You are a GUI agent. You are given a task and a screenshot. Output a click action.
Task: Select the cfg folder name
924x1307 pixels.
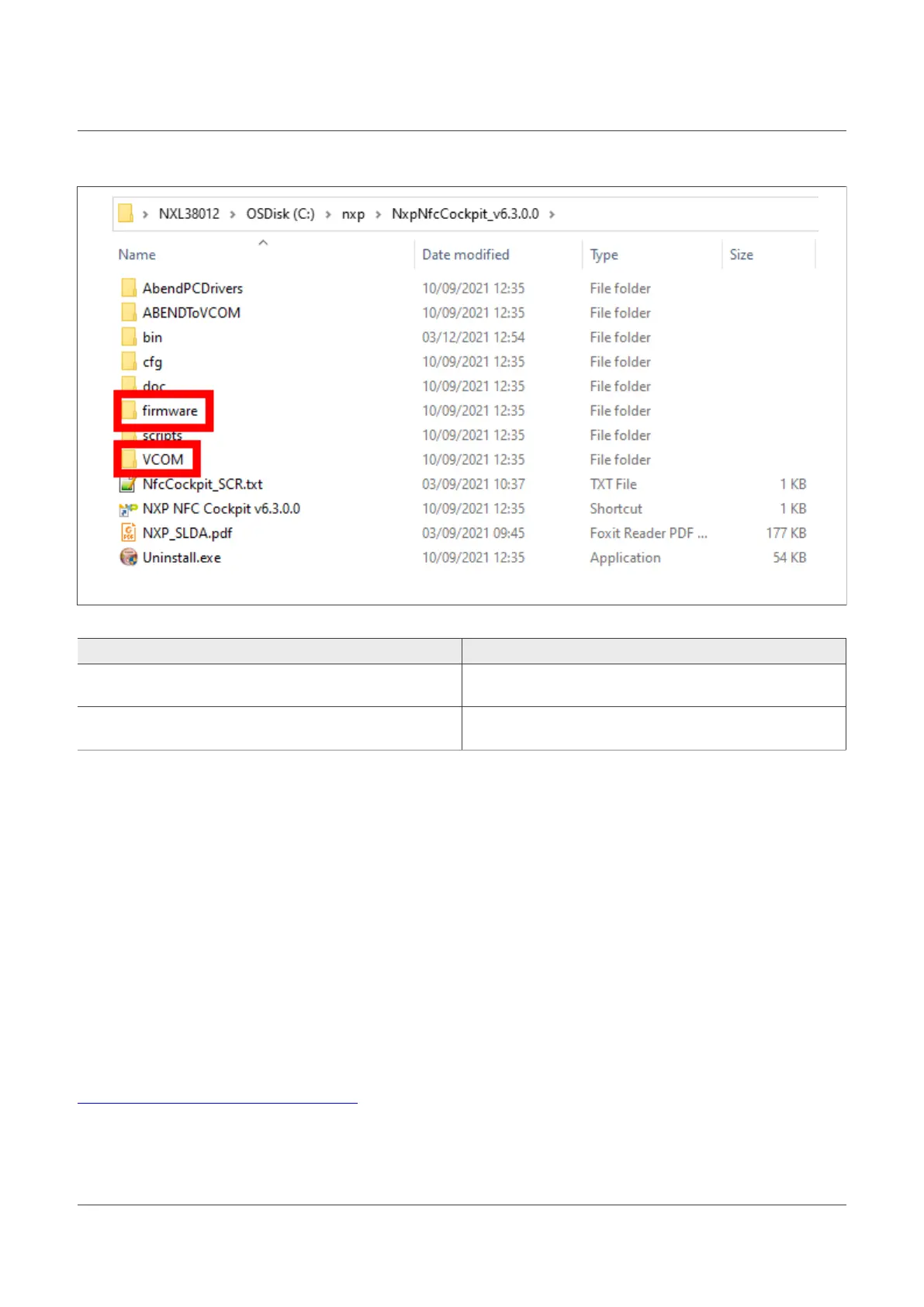[152, 362]
